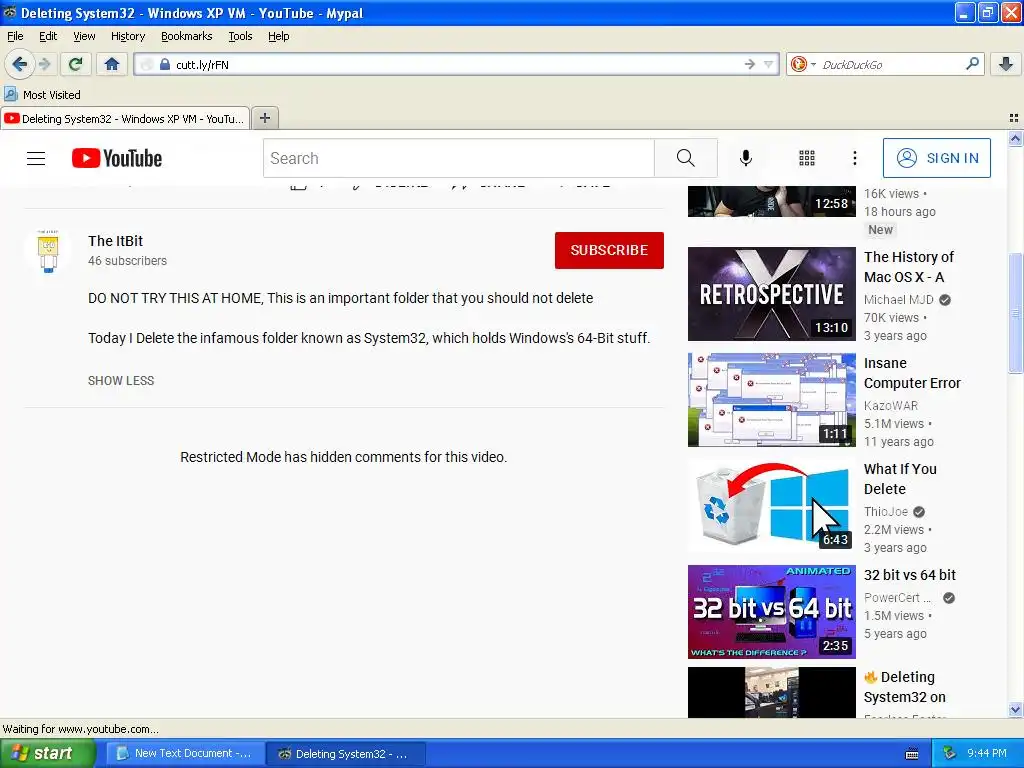The height and width of the screenshot is (768, 1024).
Task: Open the Bookmarks menu
Action: click(x=187, y=36)
